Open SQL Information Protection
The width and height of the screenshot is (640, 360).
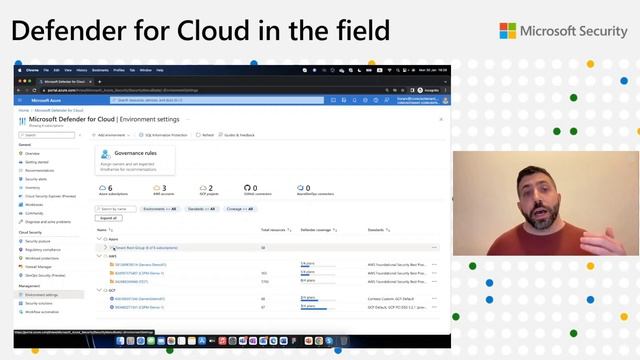(163, 135)
